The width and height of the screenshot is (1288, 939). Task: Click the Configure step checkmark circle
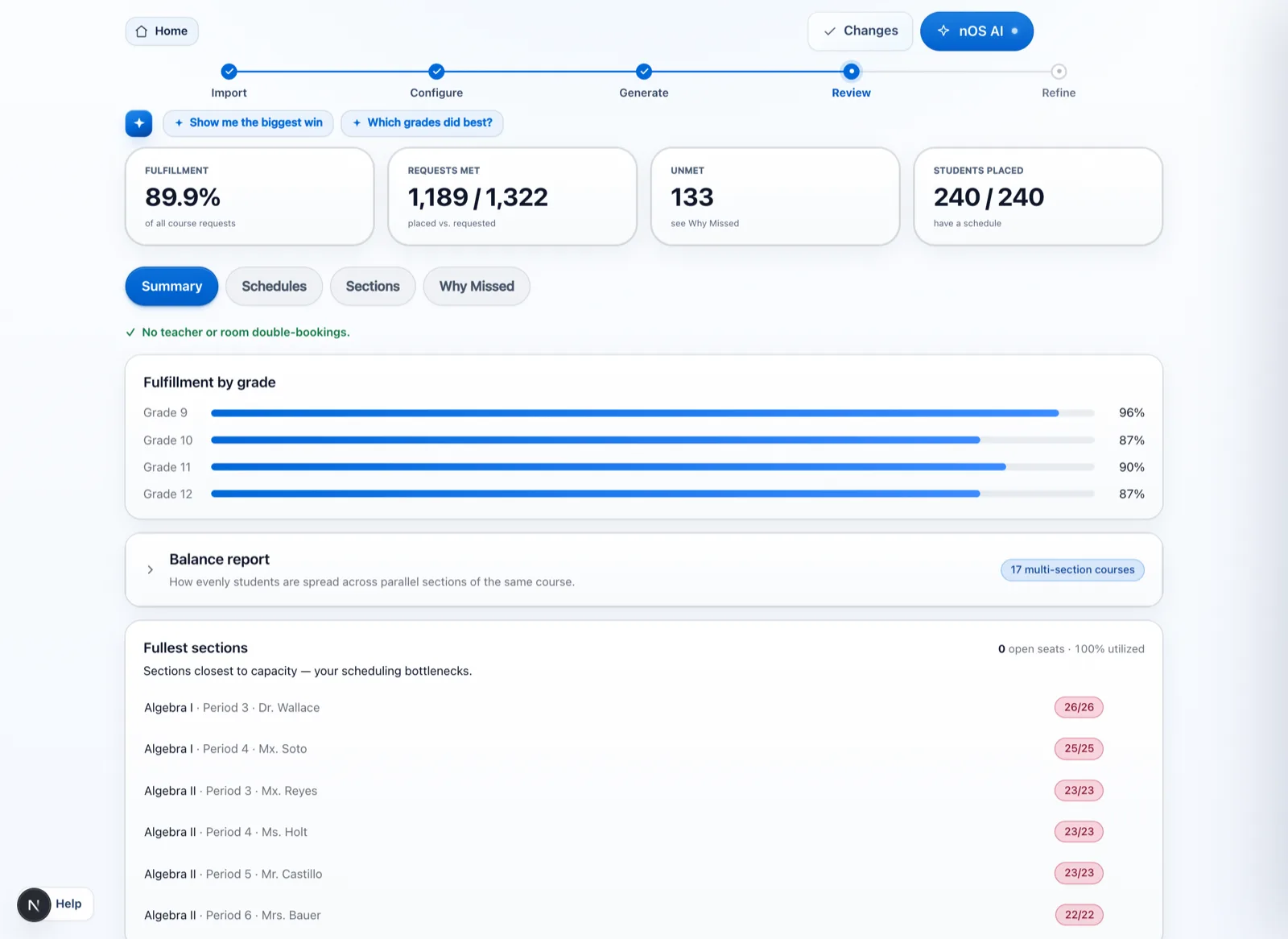436,72
